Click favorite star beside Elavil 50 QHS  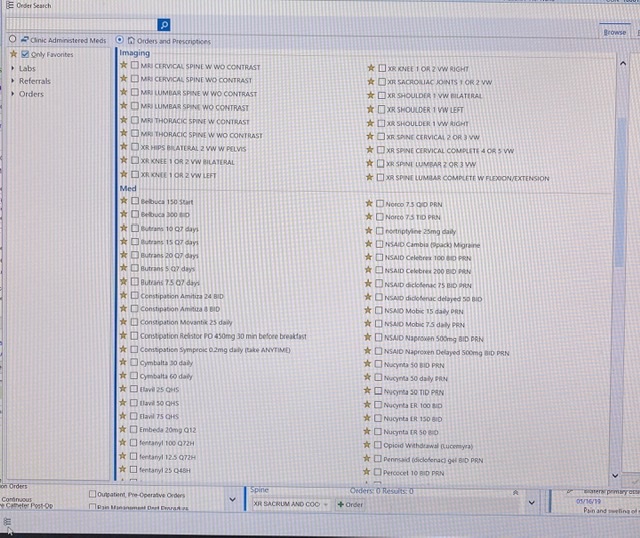click(x=123, y=402)
